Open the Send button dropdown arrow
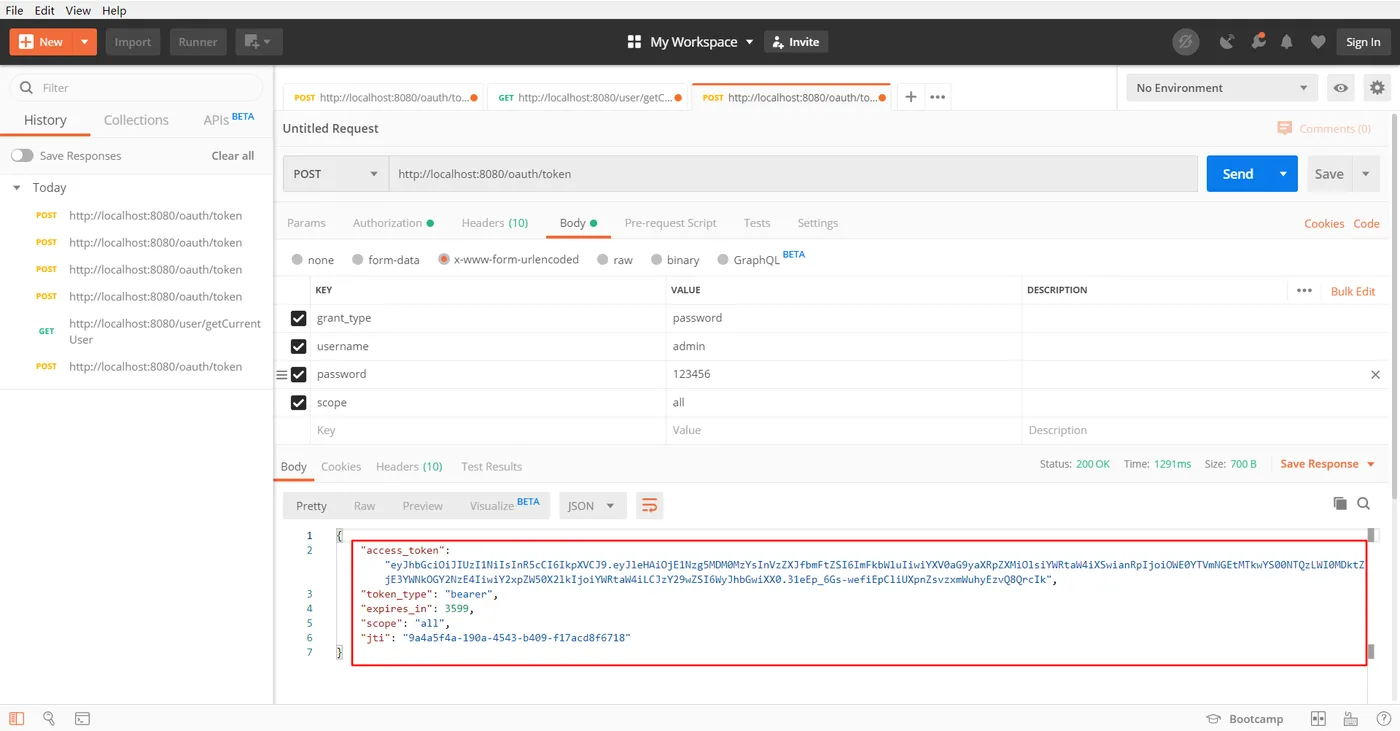 point(1283,174)
